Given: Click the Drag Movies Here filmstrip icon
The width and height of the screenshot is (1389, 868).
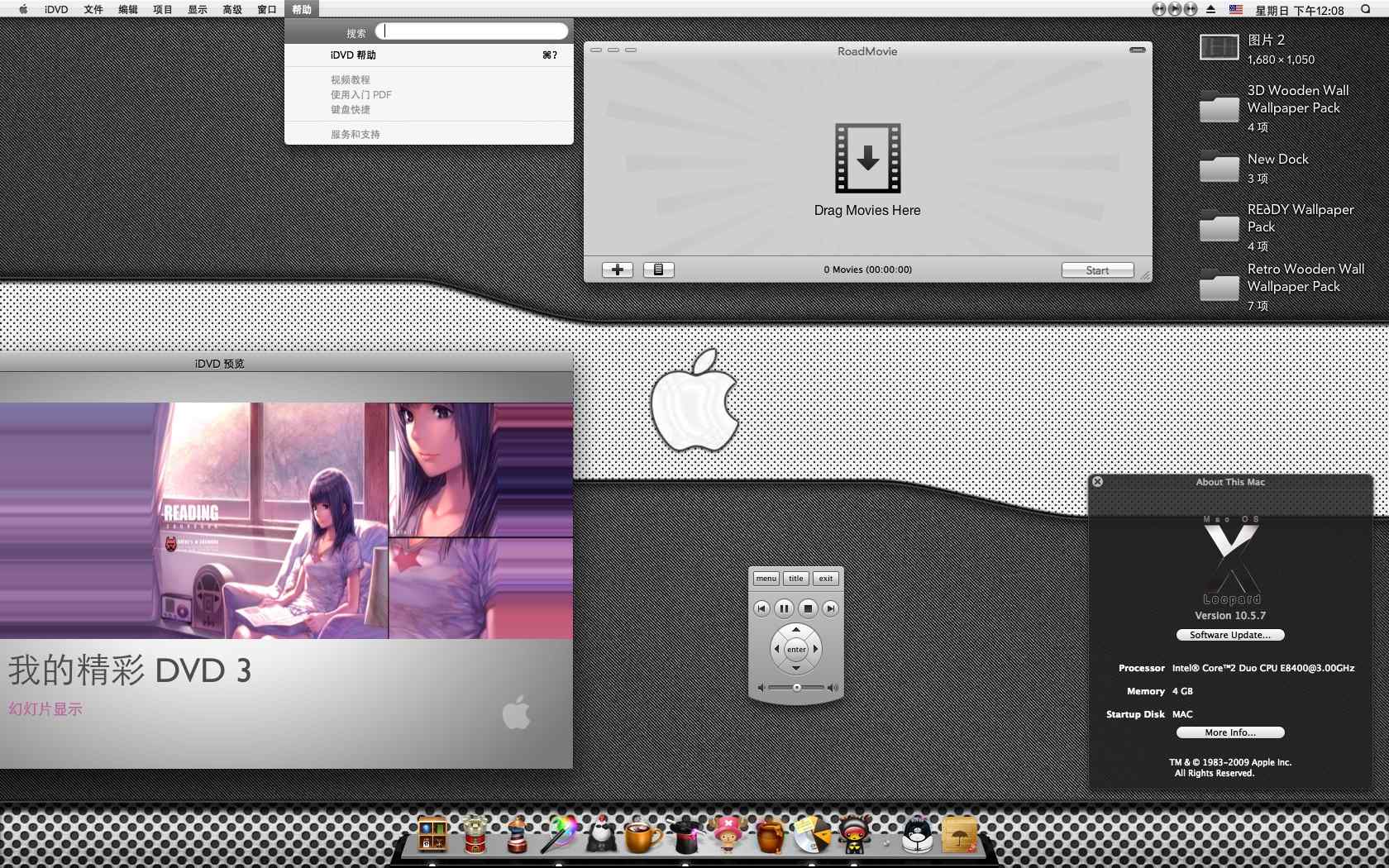Looking at the screenshot, I should 867,158.
